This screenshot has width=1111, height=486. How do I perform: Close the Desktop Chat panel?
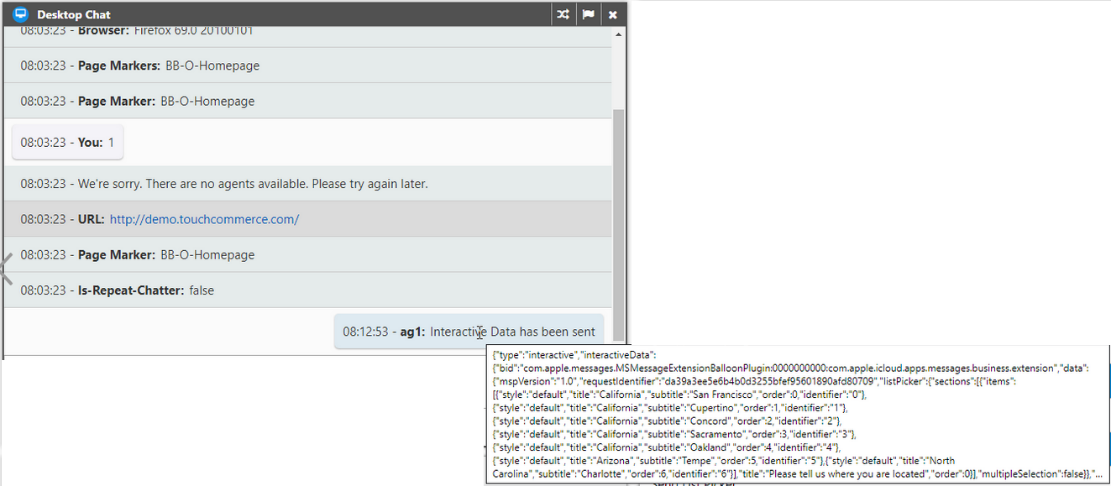click(613, 15)
